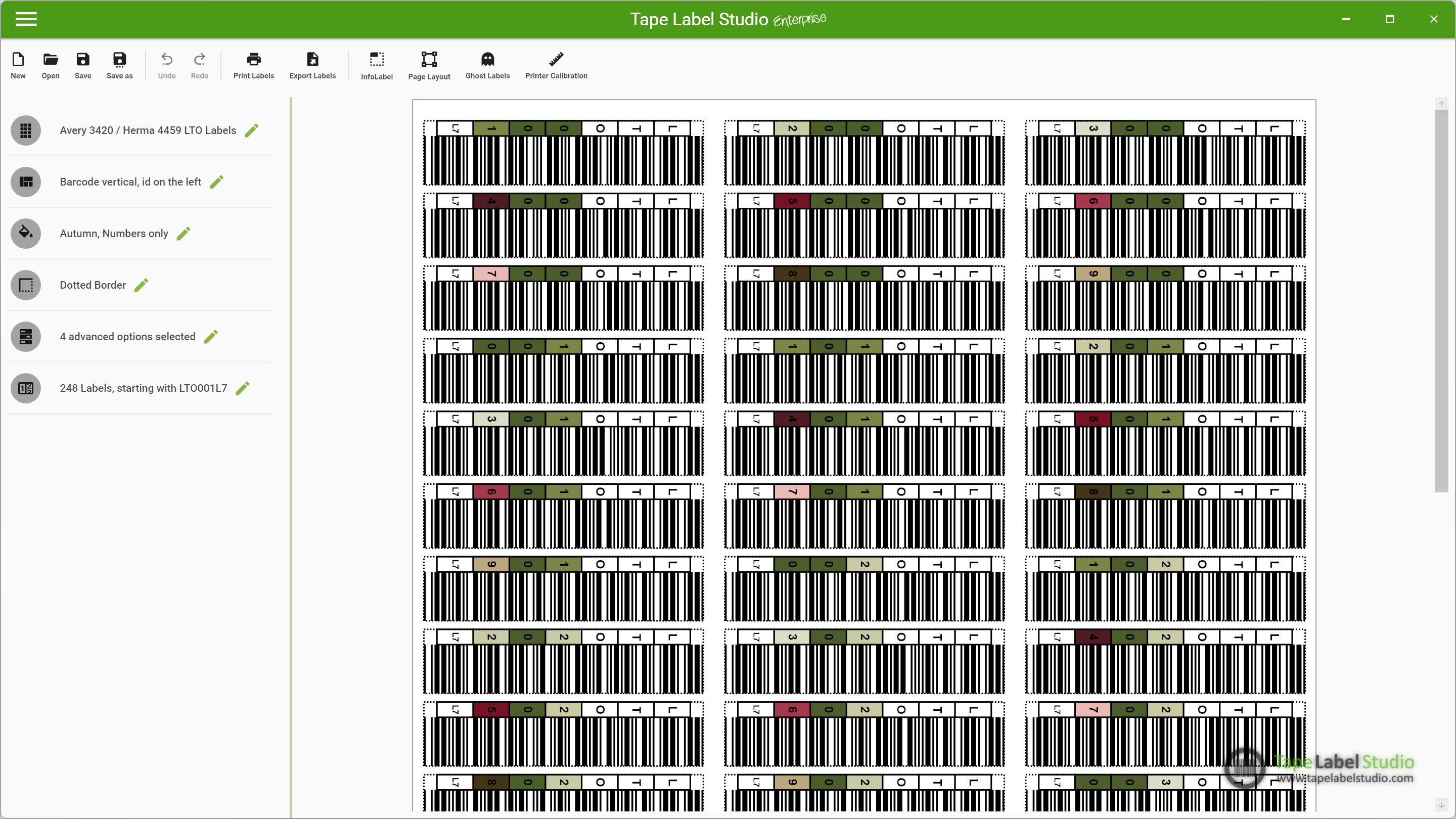This screenshot has width=1456, height=819.
Task: Click the label sheet grid icon
Action: [x=25, y=130]
